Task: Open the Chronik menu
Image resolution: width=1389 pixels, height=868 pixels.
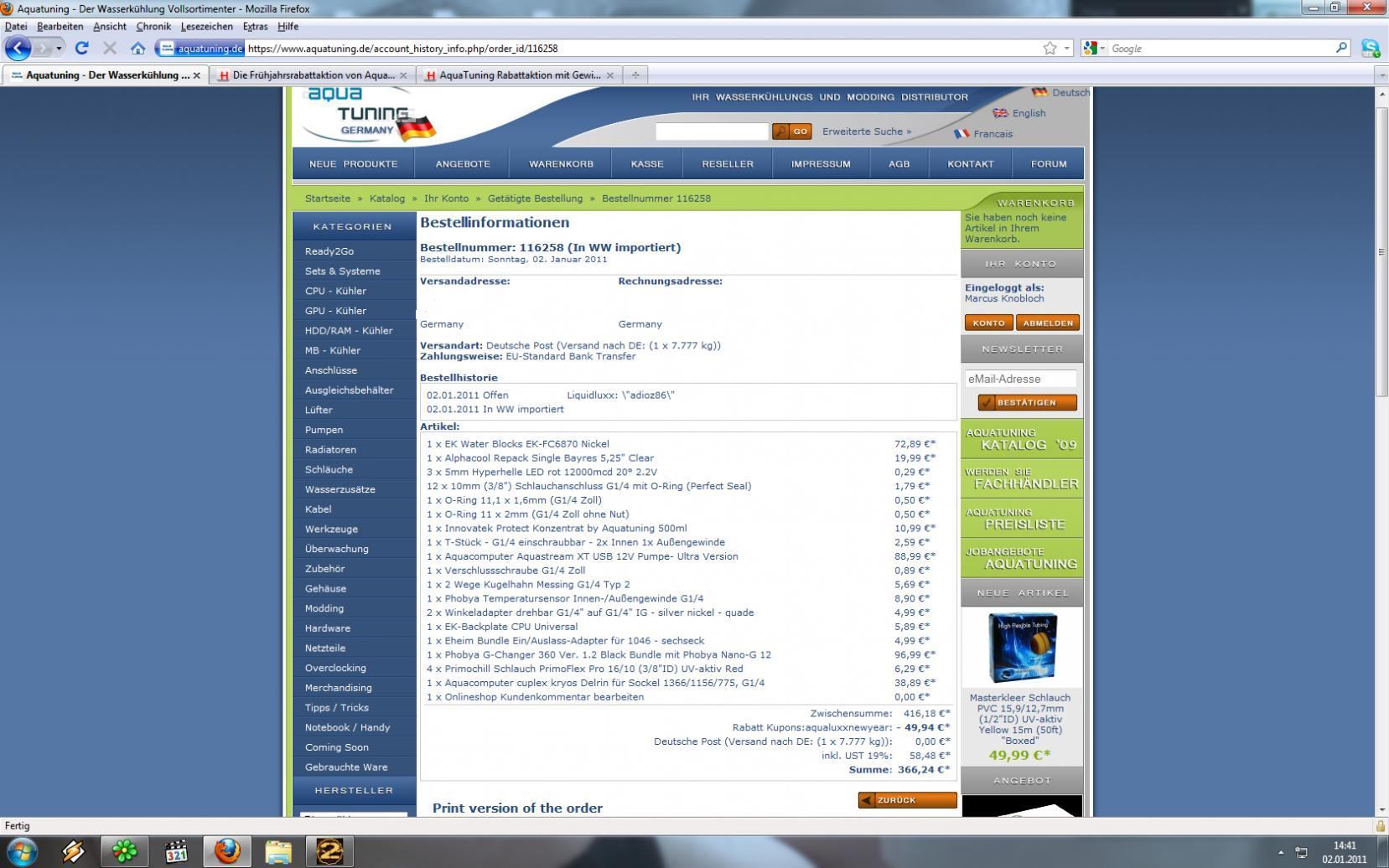Action: click(x=153, y=27)
